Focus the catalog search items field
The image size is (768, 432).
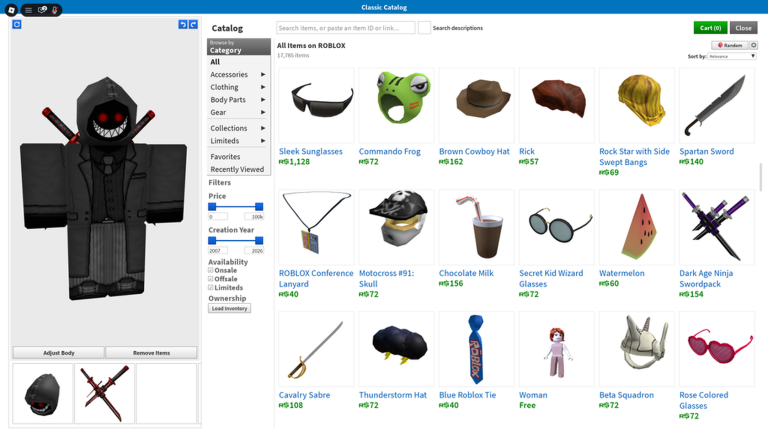(x=346, y=28)
